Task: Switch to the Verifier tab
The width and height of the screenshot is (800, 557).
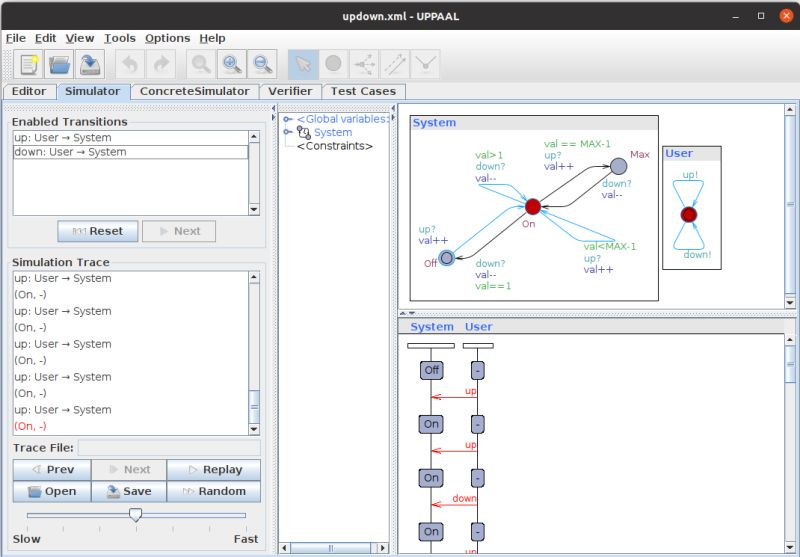Action: [x=290, y=91]
